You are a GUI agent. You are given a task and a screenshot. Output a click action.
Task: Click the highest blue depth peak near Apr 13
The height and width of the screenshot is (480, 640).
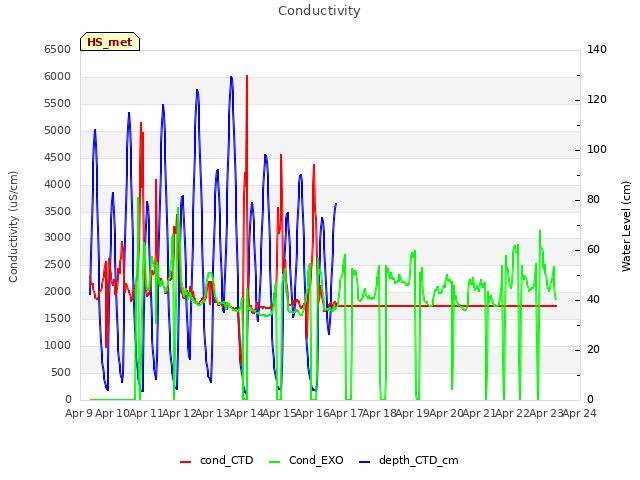(x=231, y=78)
